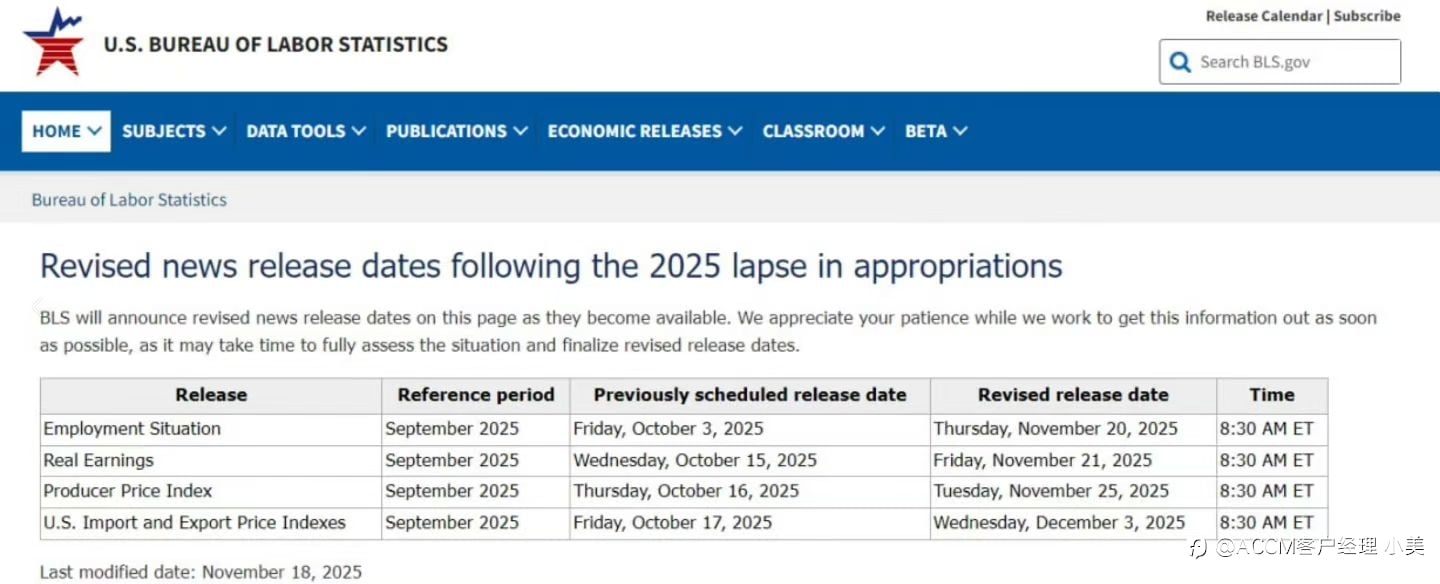Click the Revised release date column header

[1072, 395]
